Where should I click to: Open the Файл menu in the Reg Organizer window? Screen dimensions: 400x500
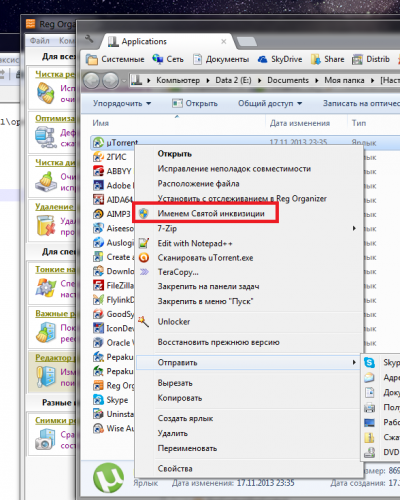(x=40, y=41)
